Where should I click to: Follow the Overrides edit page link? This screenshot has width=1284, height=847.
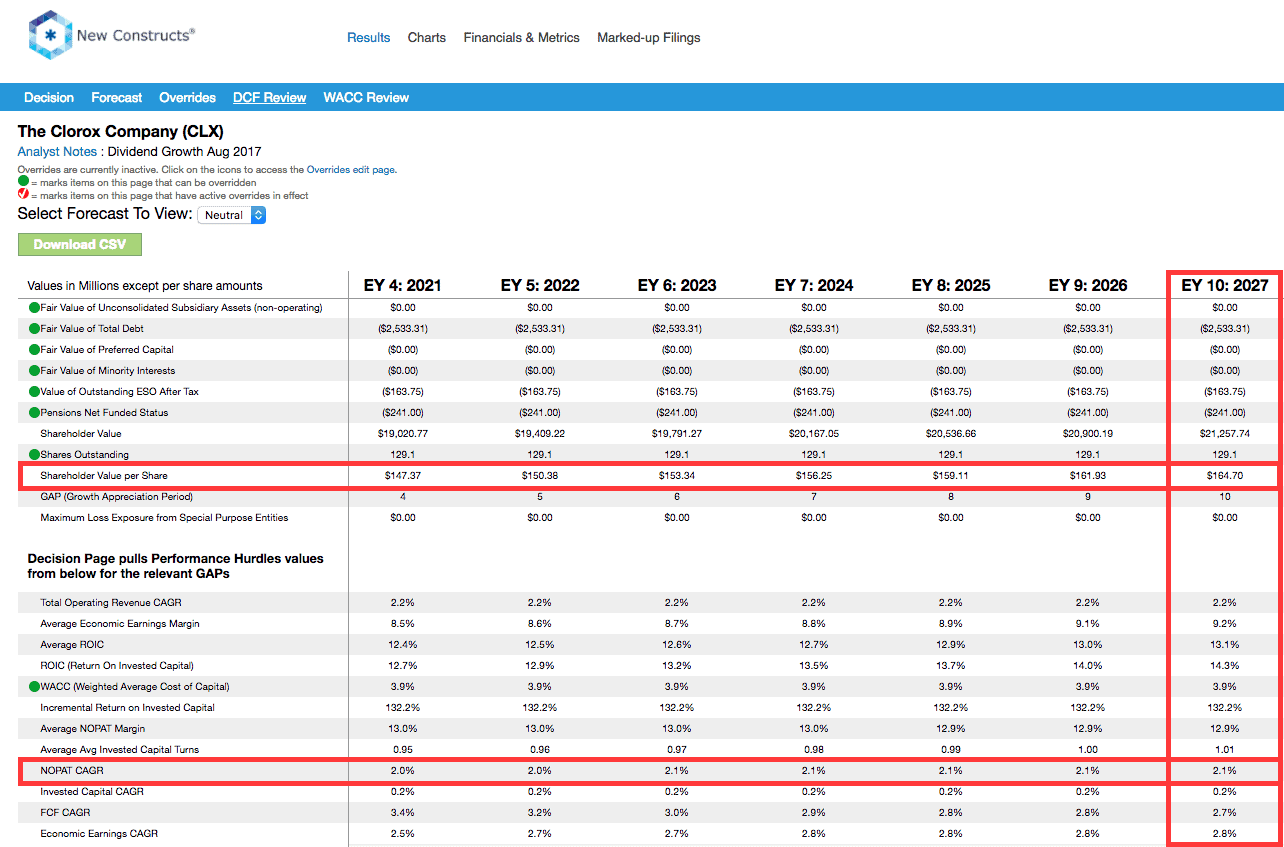point(350,170)
